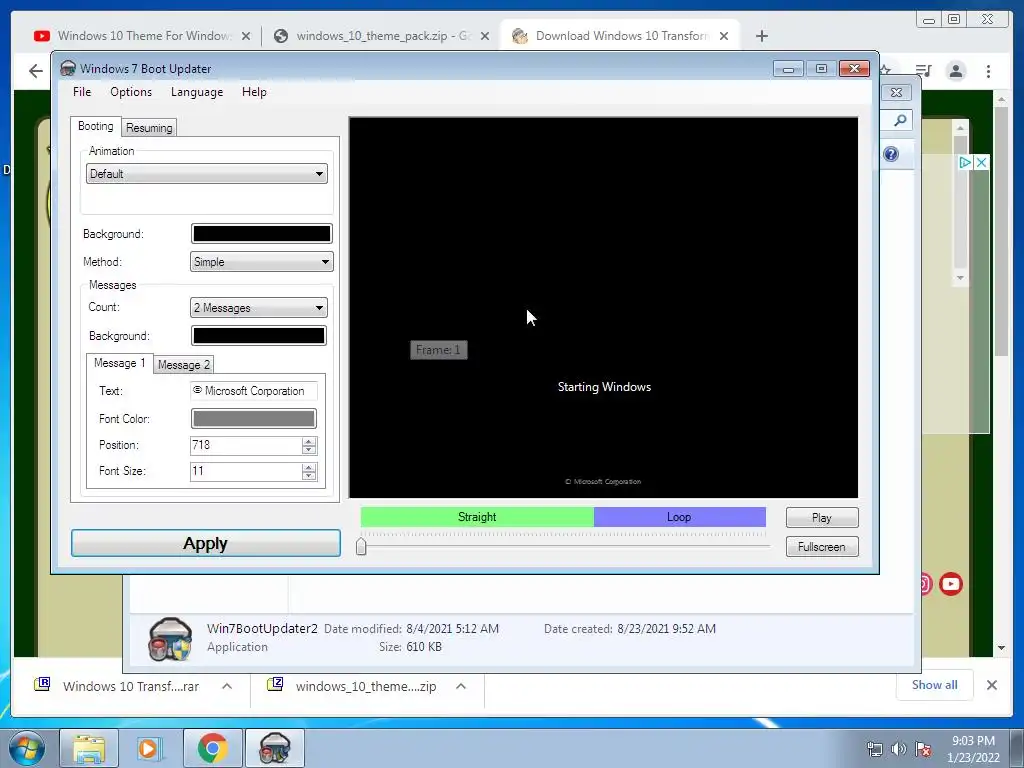The image size is (1024, 768).
Task: Click the Position value field 718
Action: [x=246, y=445]
